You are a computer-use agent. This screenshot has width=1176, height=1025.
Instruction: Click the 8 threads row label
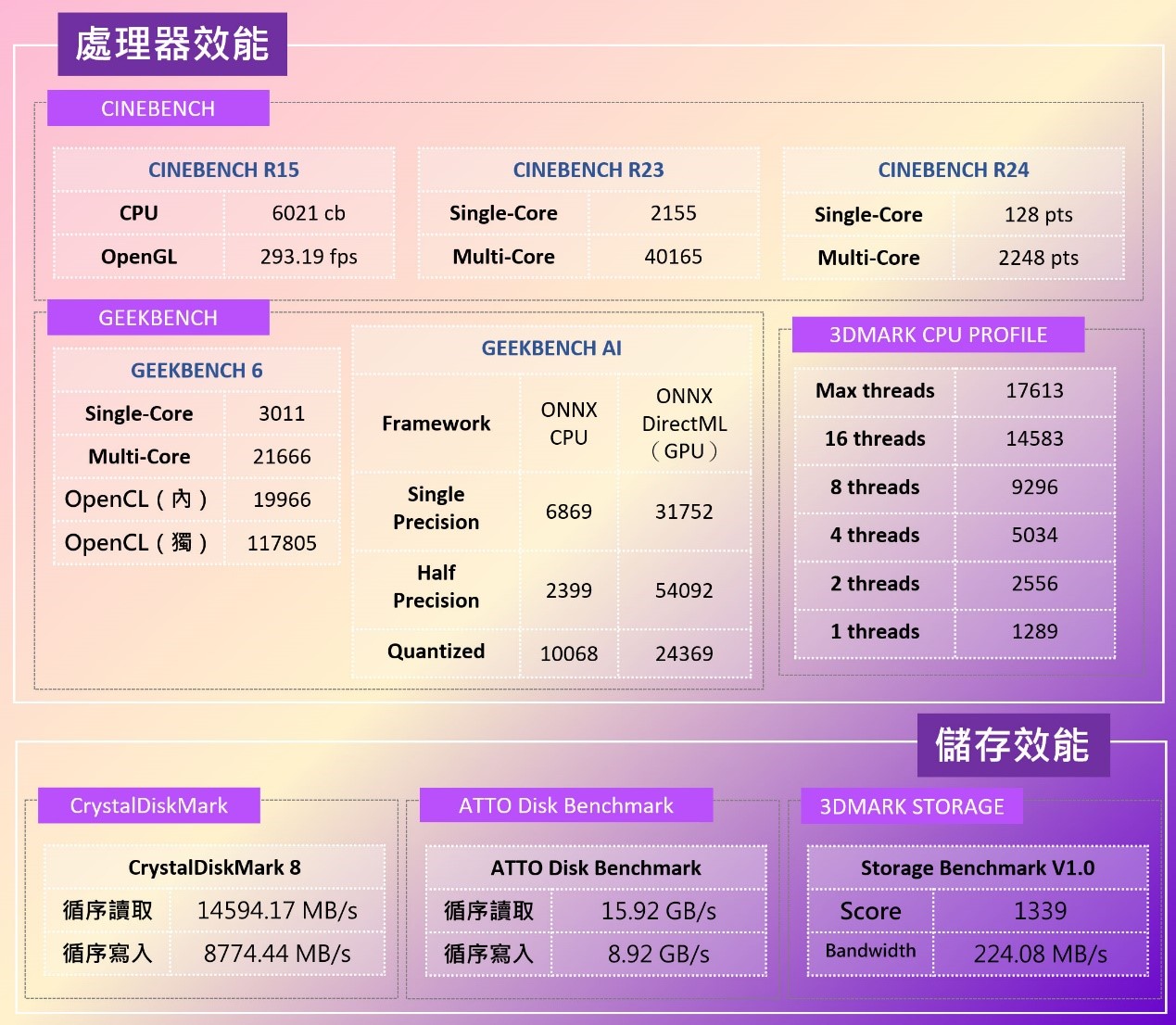[x=875, y=487]
